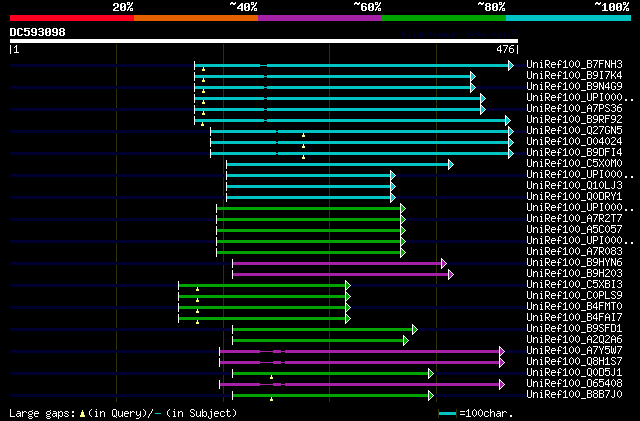Screen dimensions: 640x421
Task: Click the UniRef100_B8B7J0 label
Action: [x=574, y=395]
